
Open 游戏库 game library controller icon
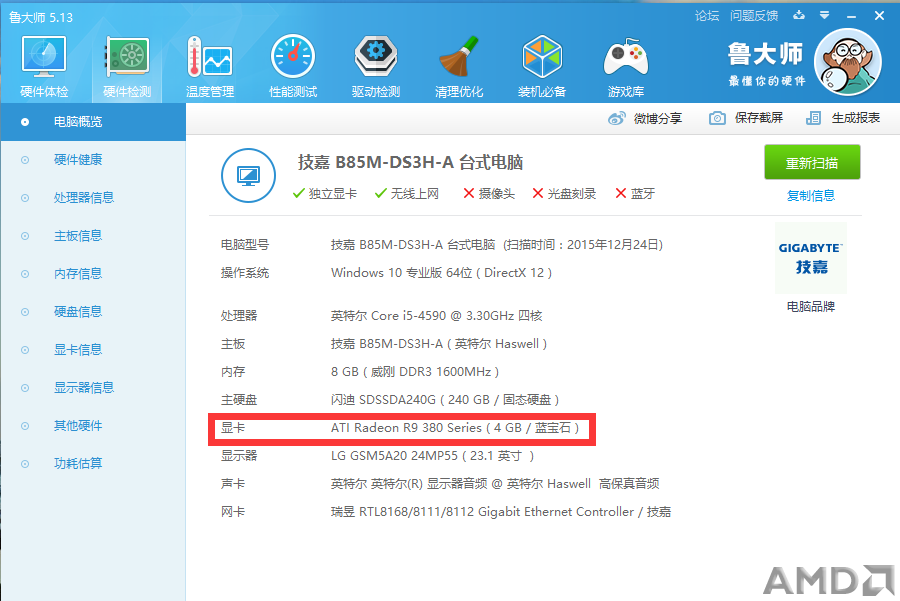pos(626,66)
